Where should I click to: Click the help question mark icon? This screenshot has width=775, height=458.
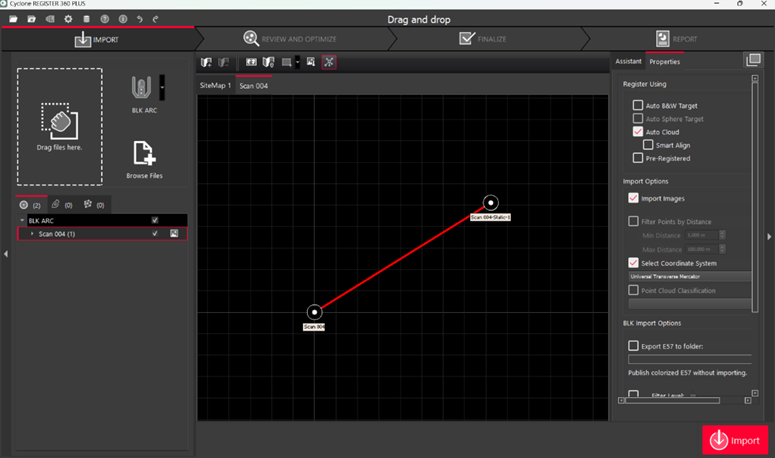104,19
